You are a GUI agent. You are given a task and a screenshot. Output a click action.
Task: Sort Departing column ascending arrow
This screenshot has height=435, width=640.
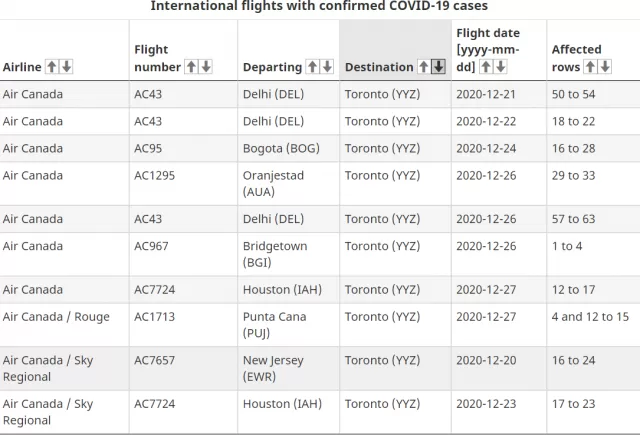(x=312, y=67)
